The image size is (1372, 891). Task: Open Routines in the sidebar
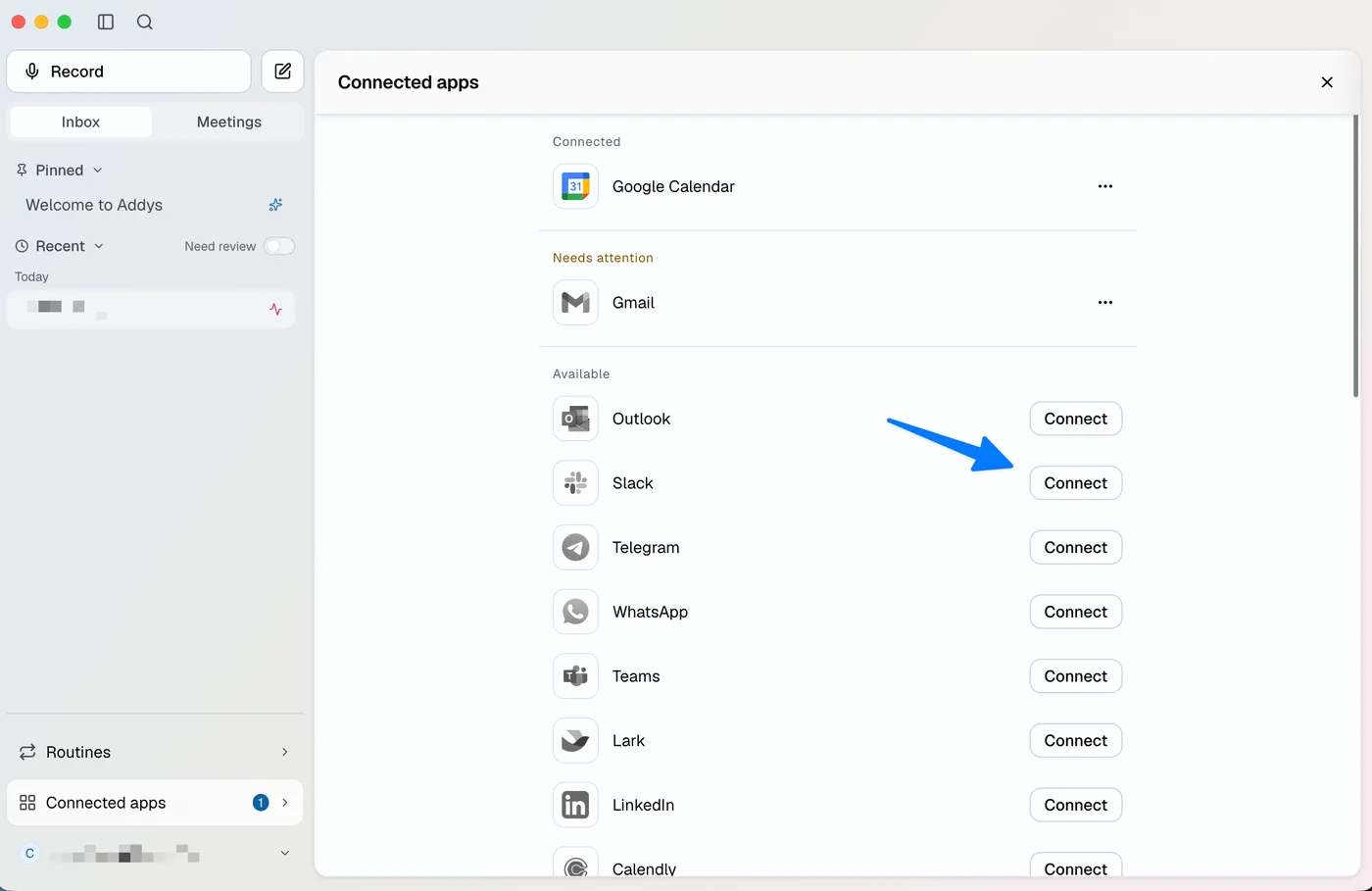(155, 752)
